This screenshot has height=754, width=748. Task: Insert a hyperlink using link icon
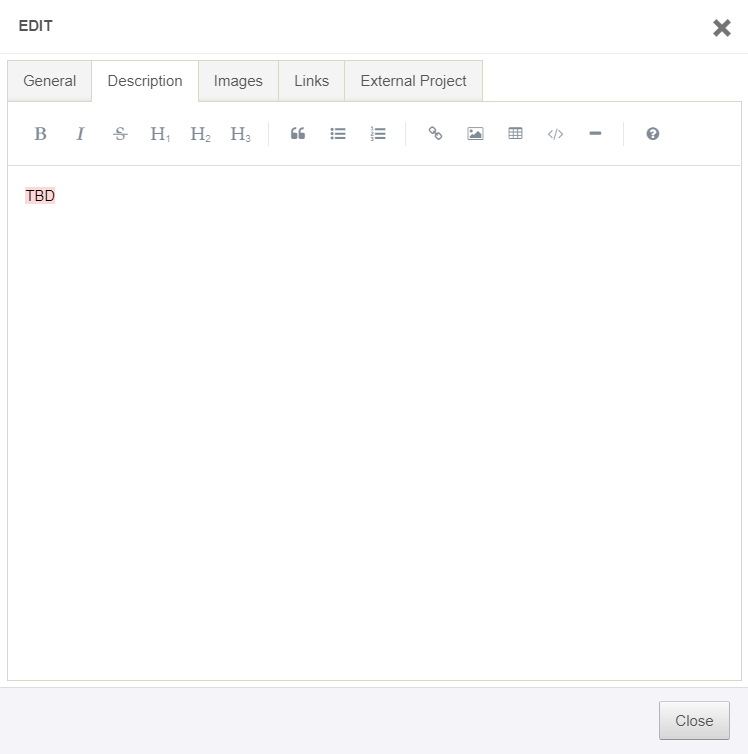click(435, 134)
